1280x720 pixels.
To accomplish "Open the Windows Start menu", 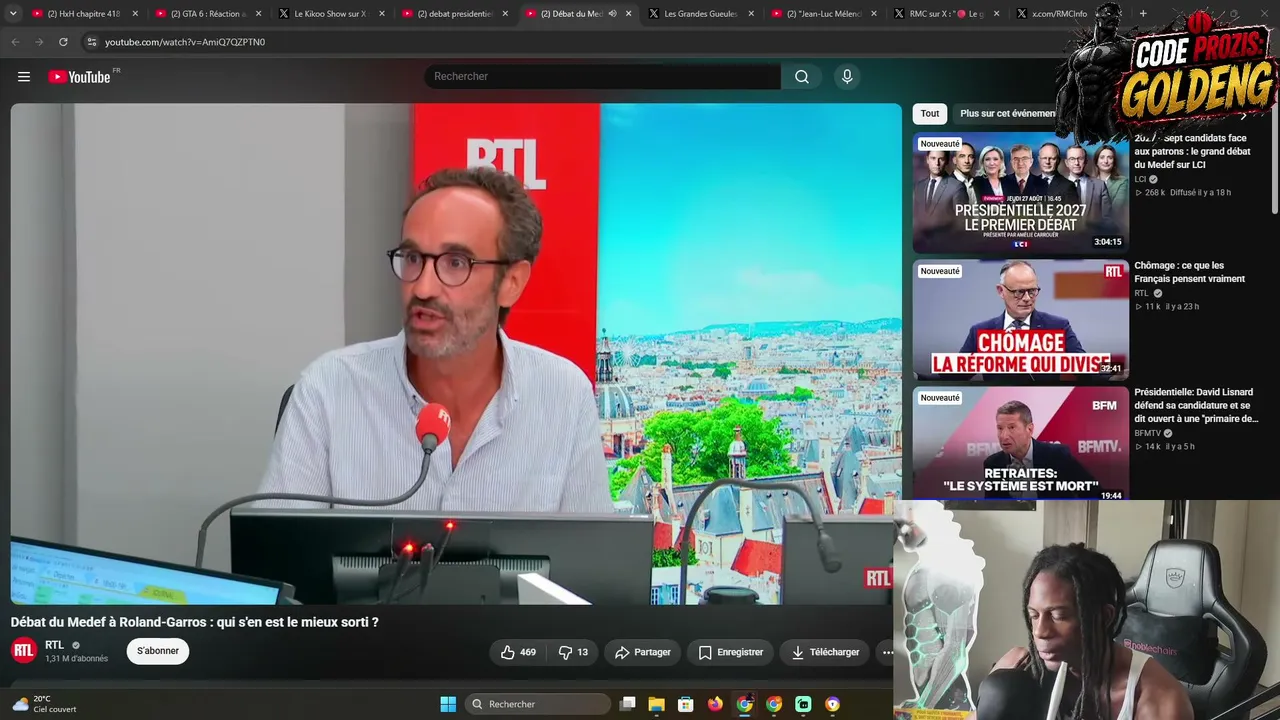I will (x=448, y=704).
